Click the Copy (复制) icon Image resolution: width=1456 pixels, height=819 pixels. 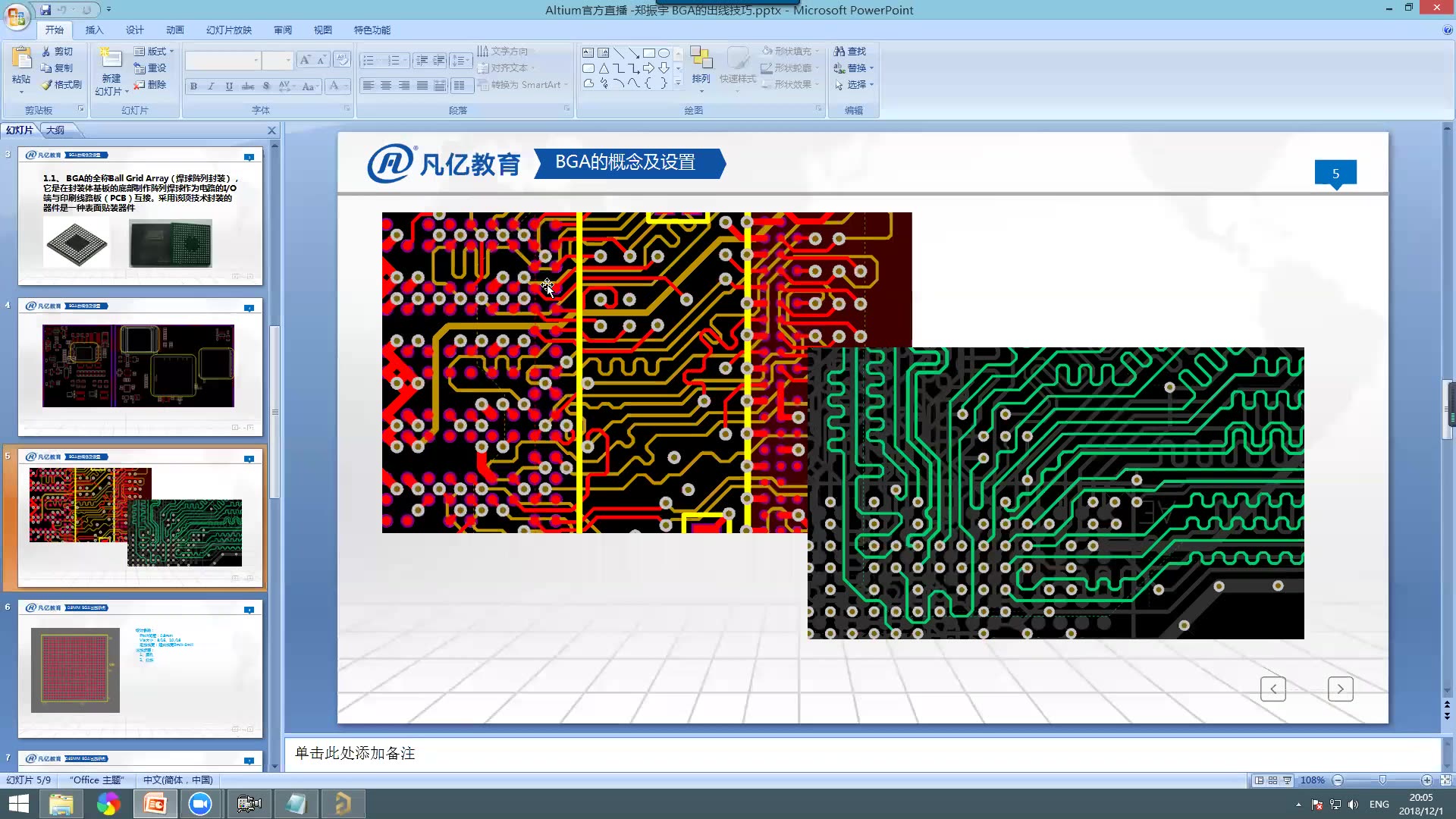click(46, 68)
